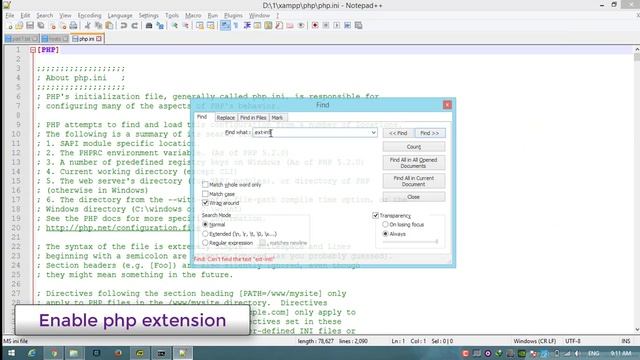The image size is (640, 360).
Task: Toggle Show All Characters toolbar icon
Action: click(236, 26)
